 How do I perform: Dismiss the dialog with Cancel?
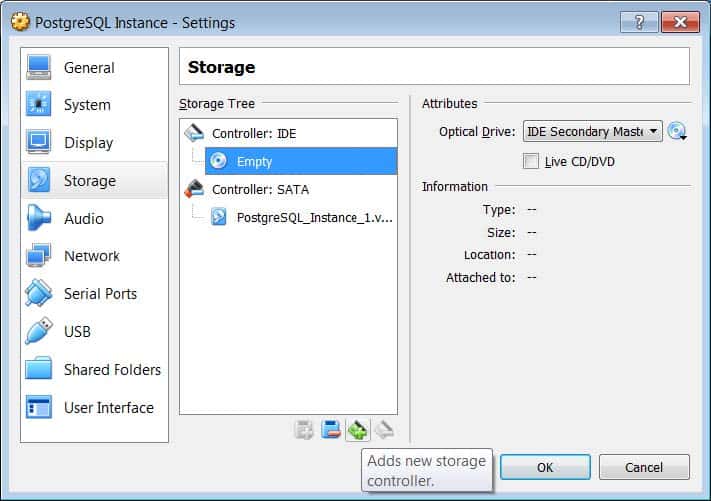click(644, 467)
